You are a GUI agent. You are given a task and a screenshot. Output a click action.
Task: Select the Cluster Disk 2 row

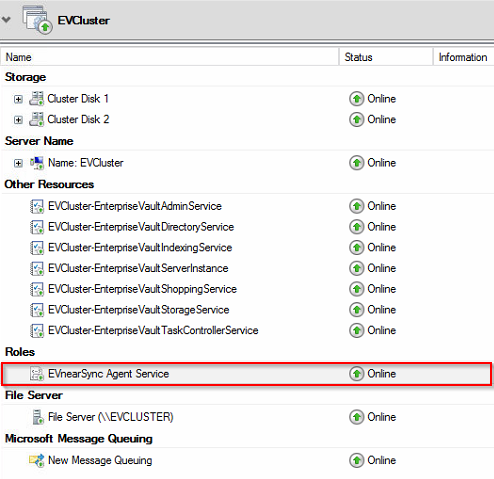point(247,120)
